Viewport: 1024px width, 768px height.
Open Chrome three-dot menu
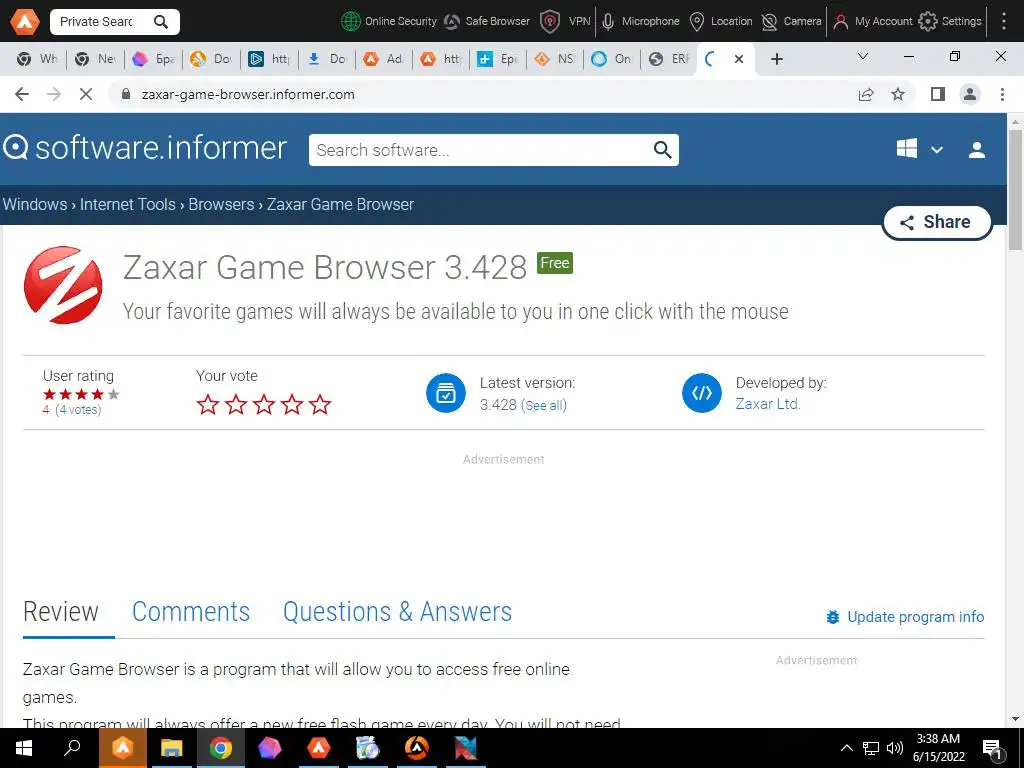click(1002, 95)
